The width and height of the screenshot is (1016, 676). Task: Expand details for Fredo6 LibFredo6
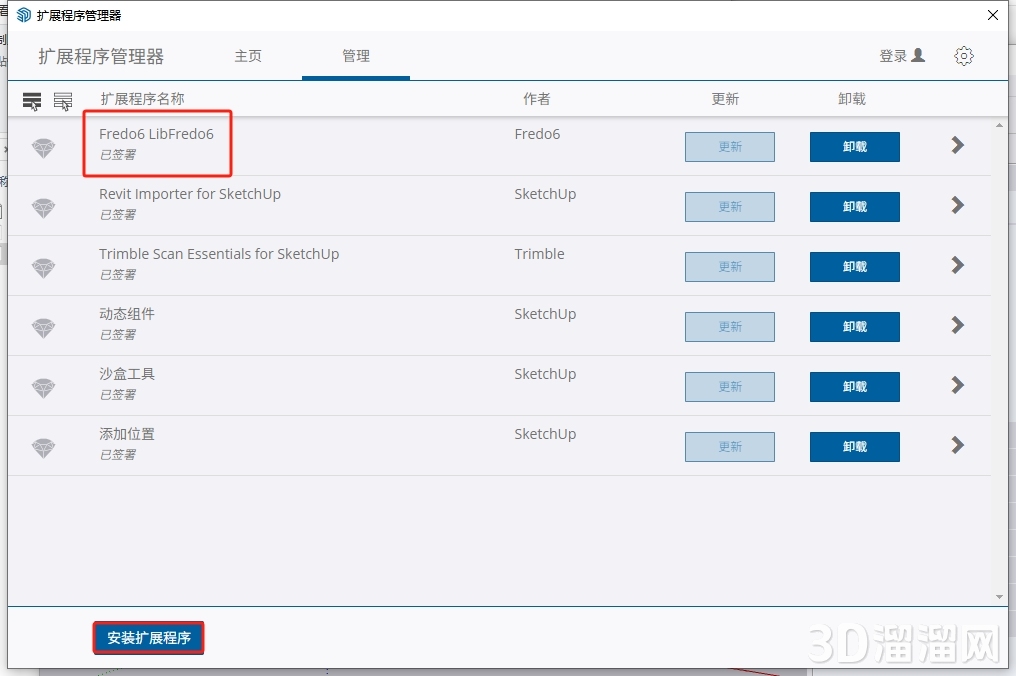click(x=957, y=145)
